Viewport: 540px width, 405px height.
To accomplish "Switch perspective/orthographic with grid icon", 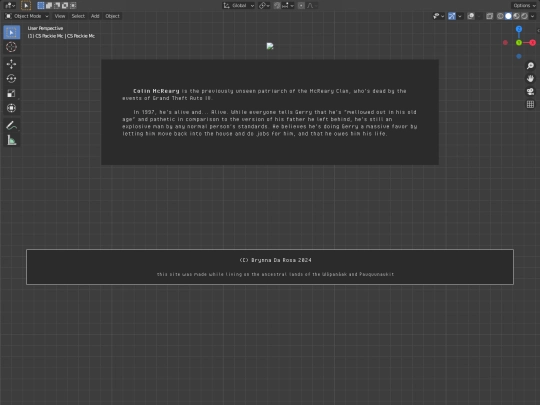I will (530, 104).
